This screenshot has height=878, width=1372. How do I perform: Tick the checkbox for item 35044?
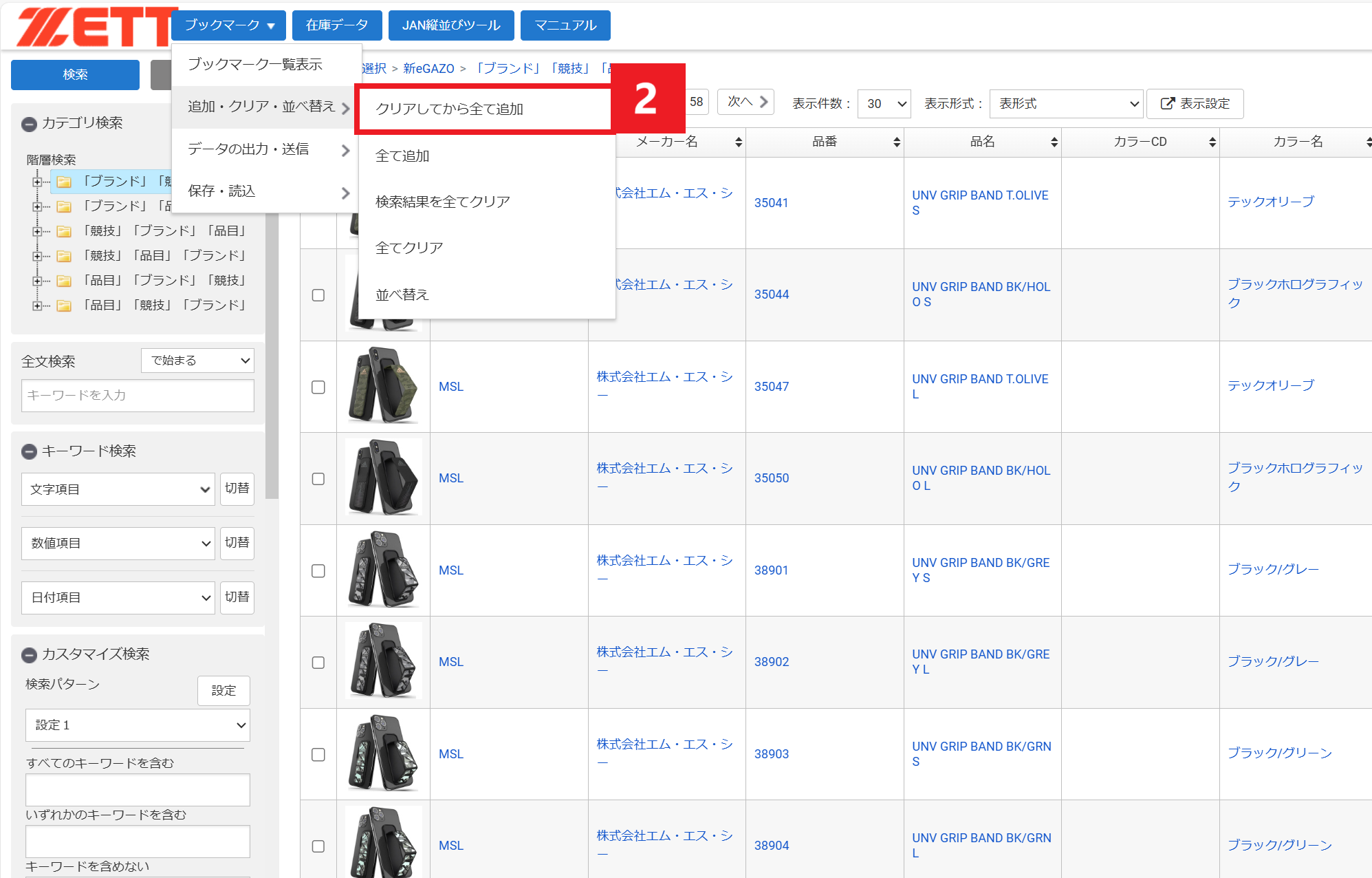click(x=318, y=295)
